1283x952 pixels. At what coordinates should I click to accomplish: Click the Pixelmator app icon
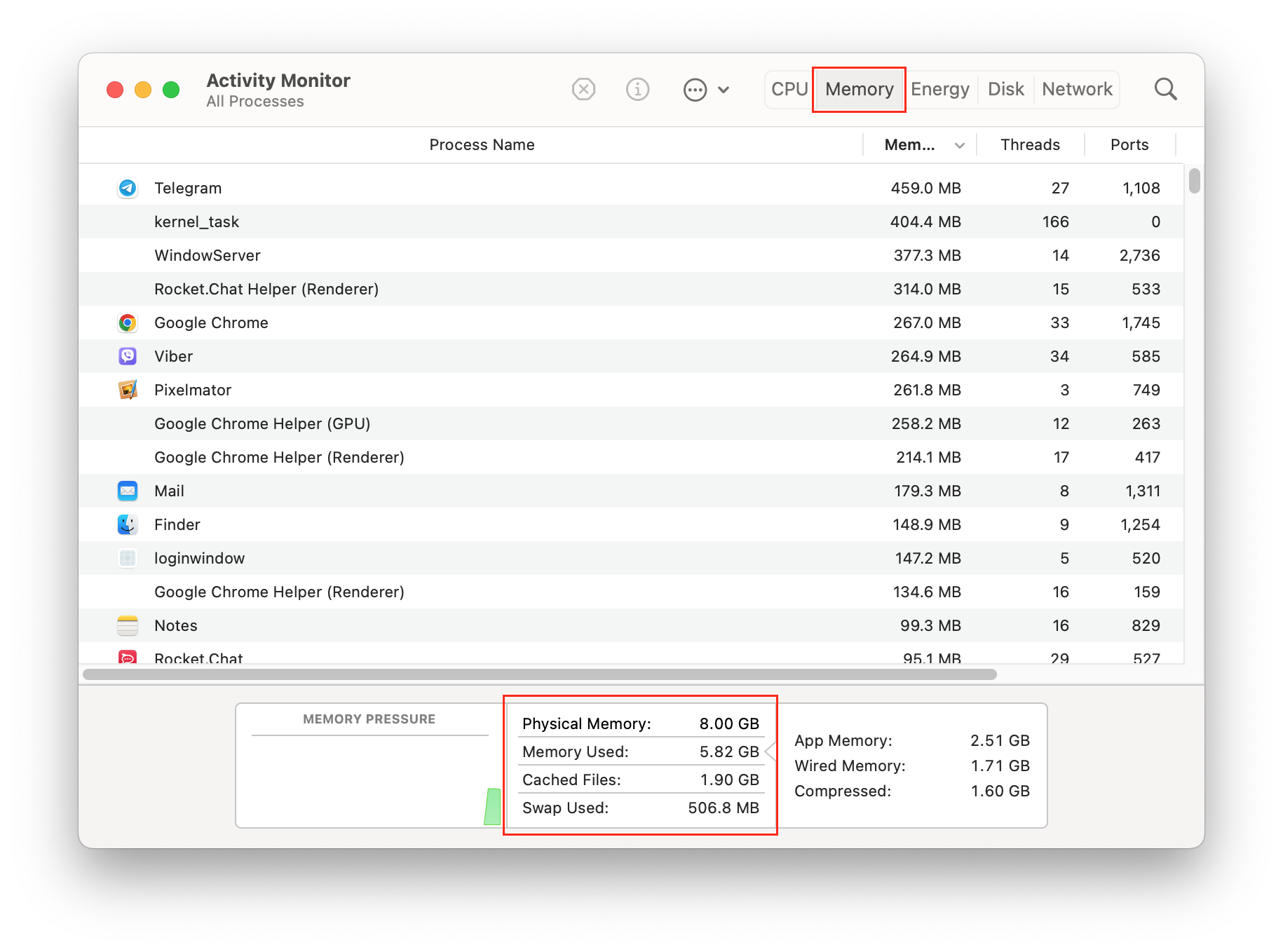(x=128, y=390)
